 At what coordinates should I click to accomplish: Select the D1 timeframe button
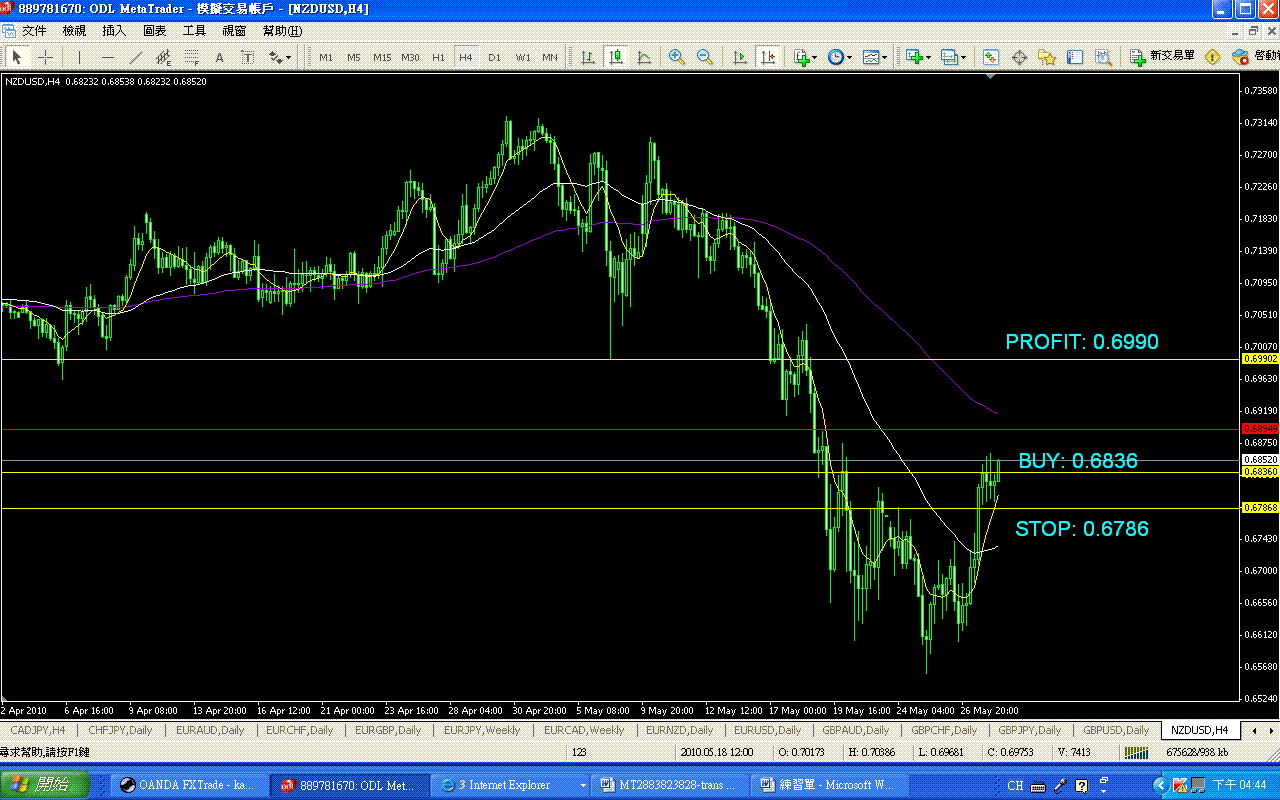[493, 57]
